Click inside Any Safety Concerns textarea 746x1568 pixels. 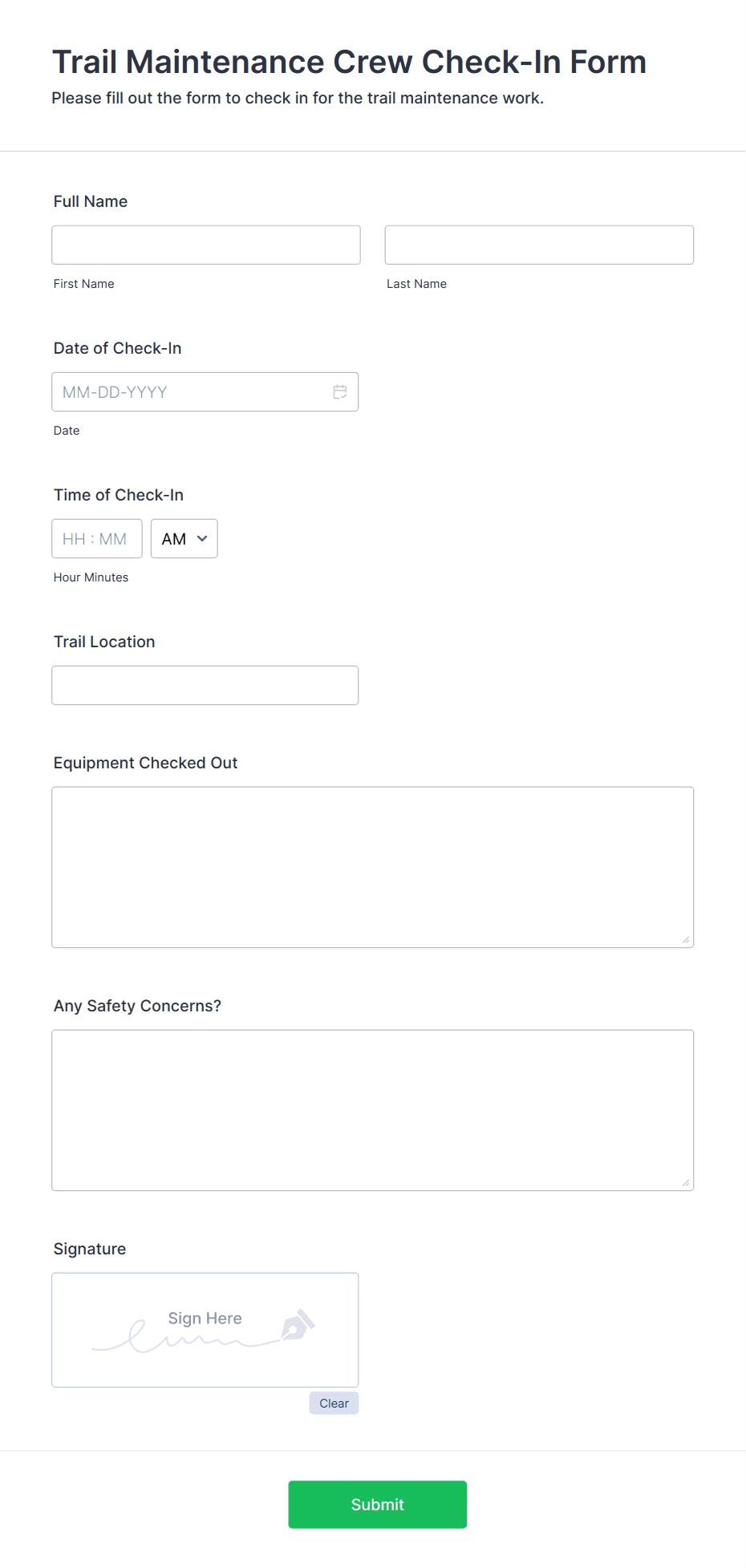pyautogui.click(x=373, y=1111)
